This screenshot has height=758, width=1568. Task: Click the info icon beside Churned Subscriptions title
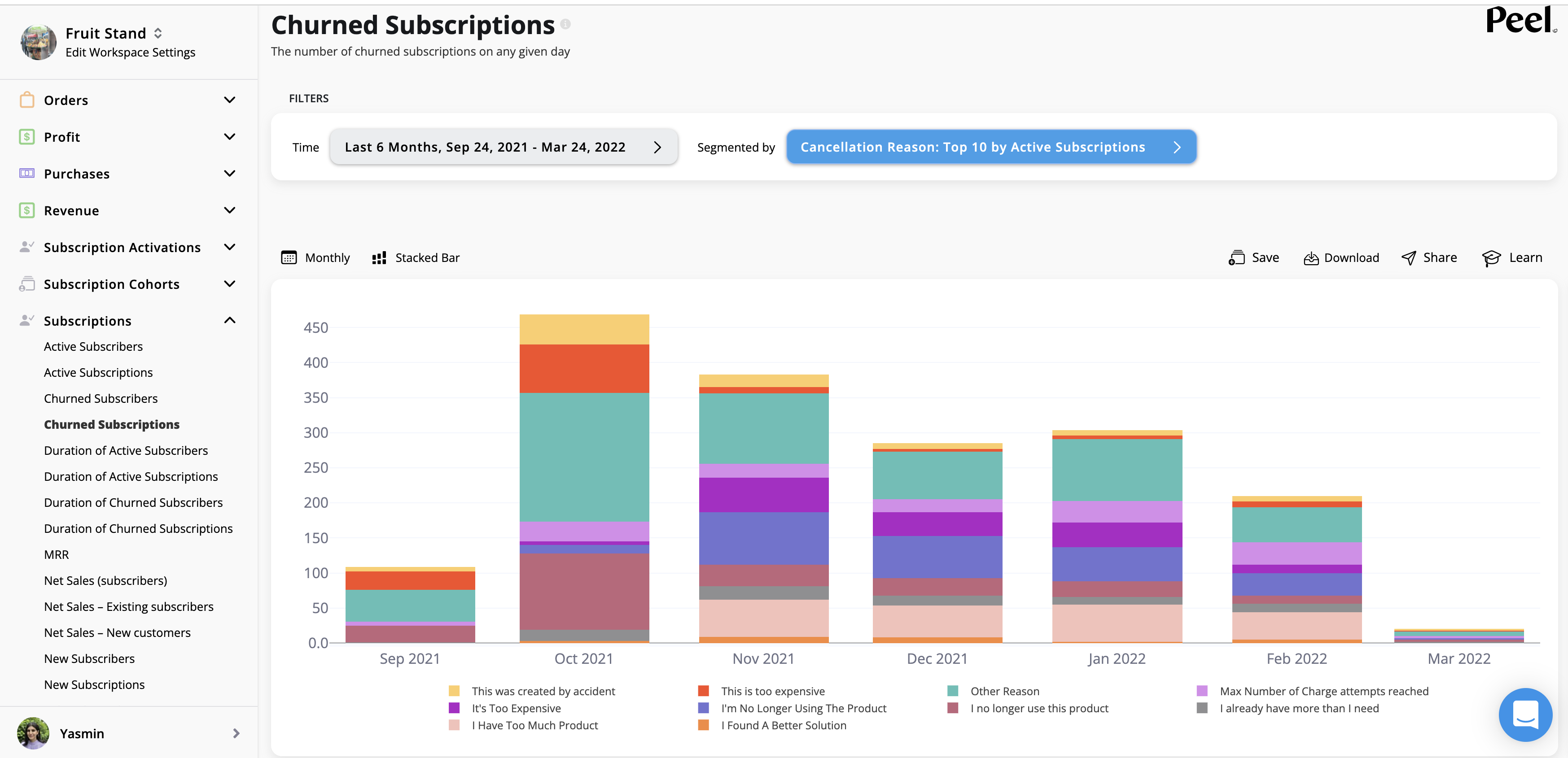(x=565, y=24)
